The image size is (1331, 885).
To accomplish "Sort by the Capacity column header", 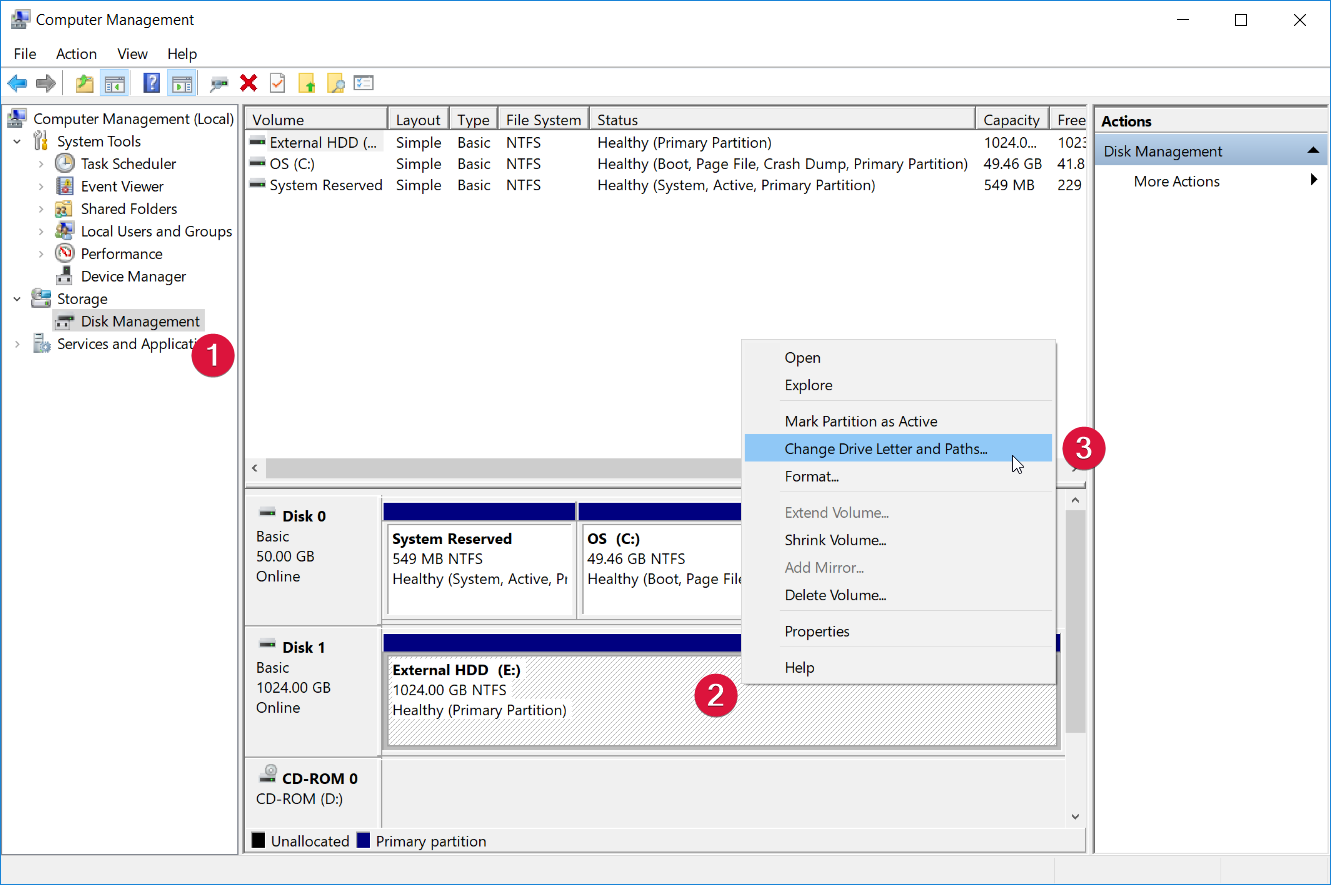I will (x=1012, y=120).
